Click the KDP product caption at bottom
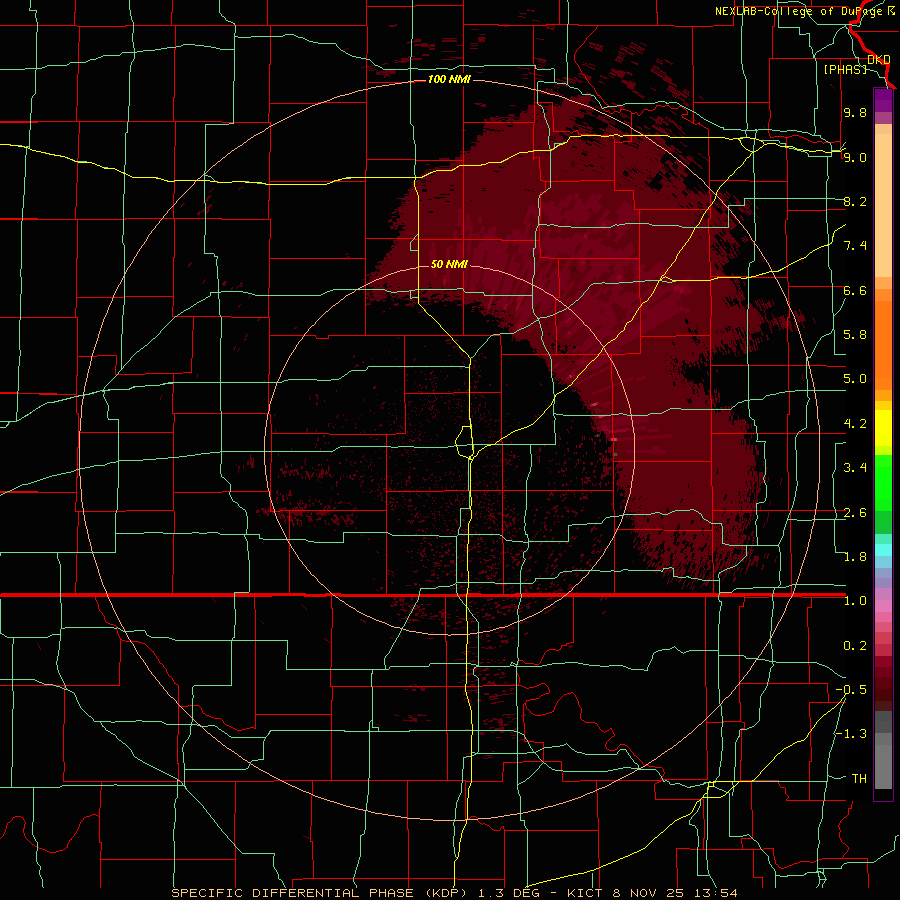Screen dimensions: 900x900 click(455, 893)
